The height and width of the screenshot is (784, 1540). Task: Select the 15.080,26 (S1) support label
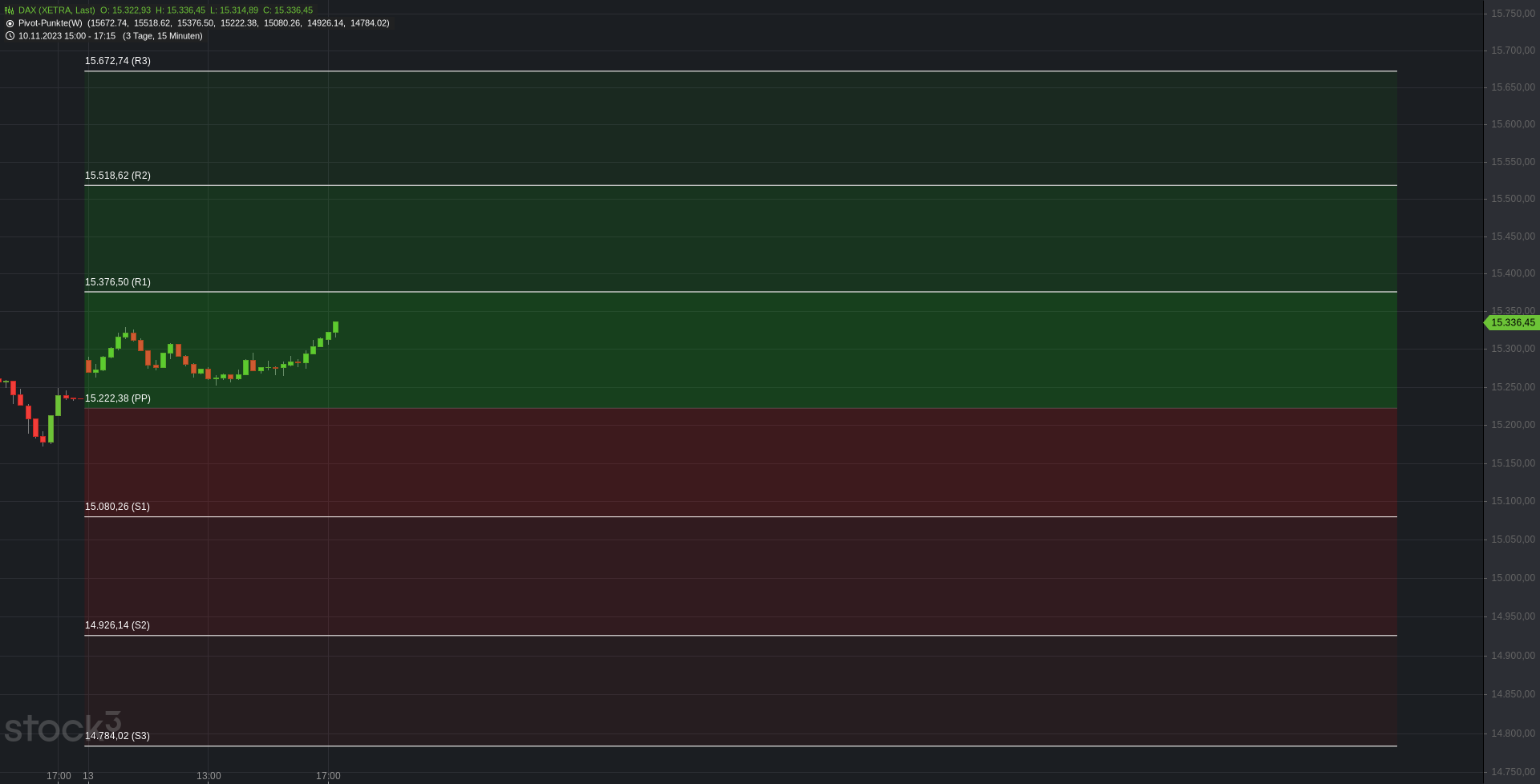coord(118,507)
